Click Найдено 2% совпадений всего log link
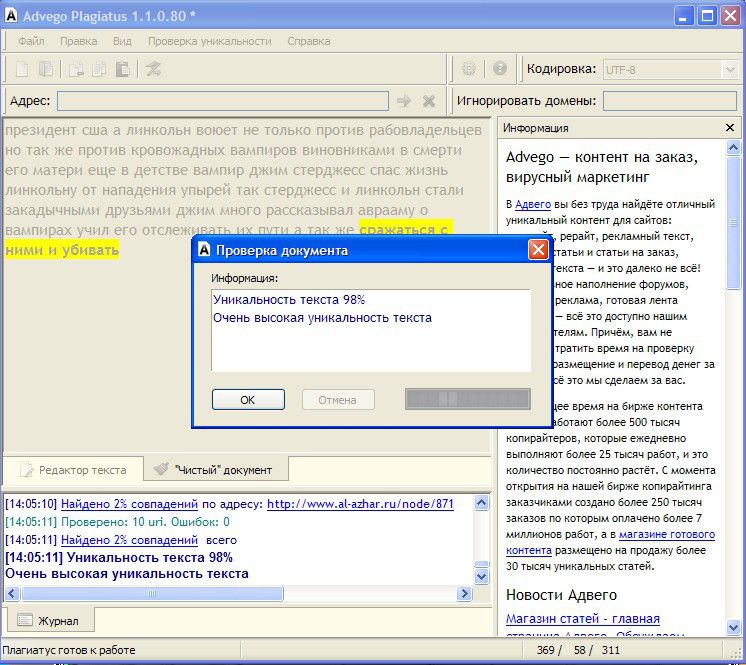 pos(129,540)
